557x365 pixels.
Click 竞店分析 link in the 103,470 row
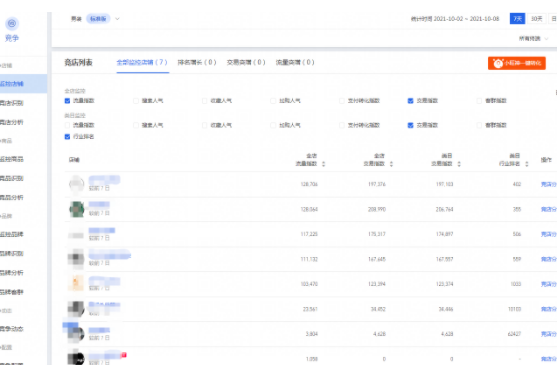548,284
